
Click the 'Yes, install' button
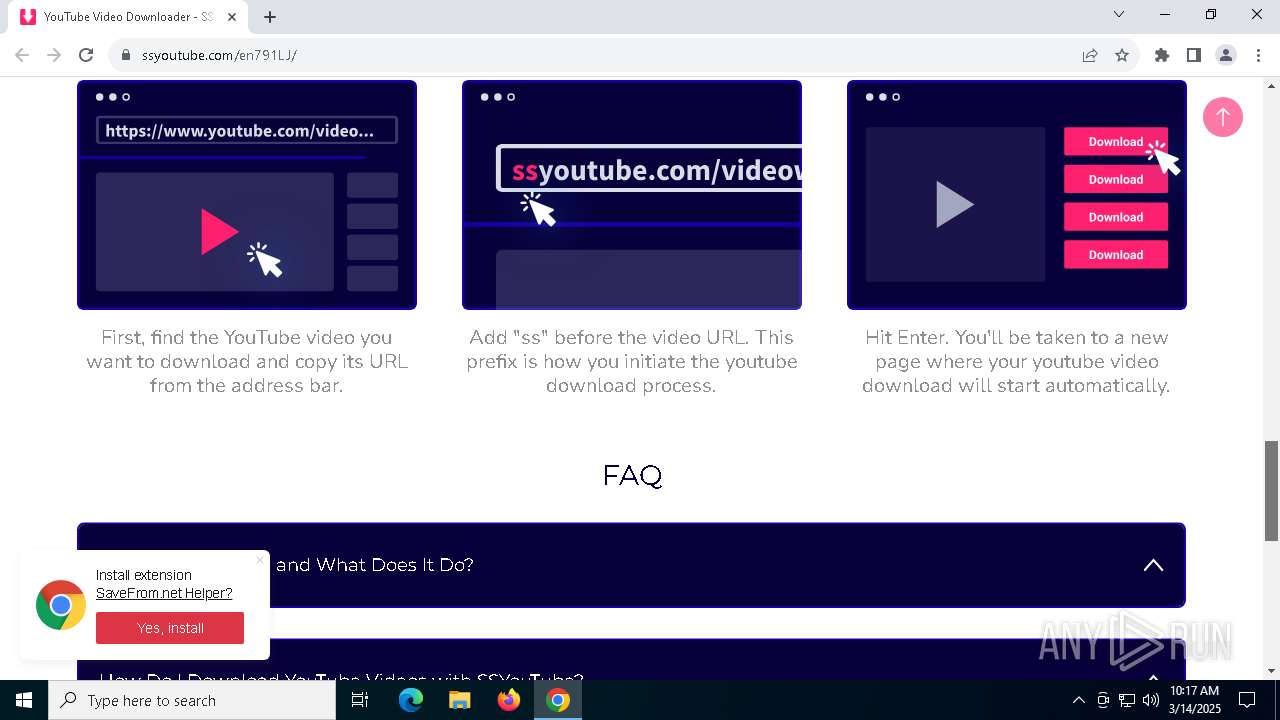click(170, 628)
